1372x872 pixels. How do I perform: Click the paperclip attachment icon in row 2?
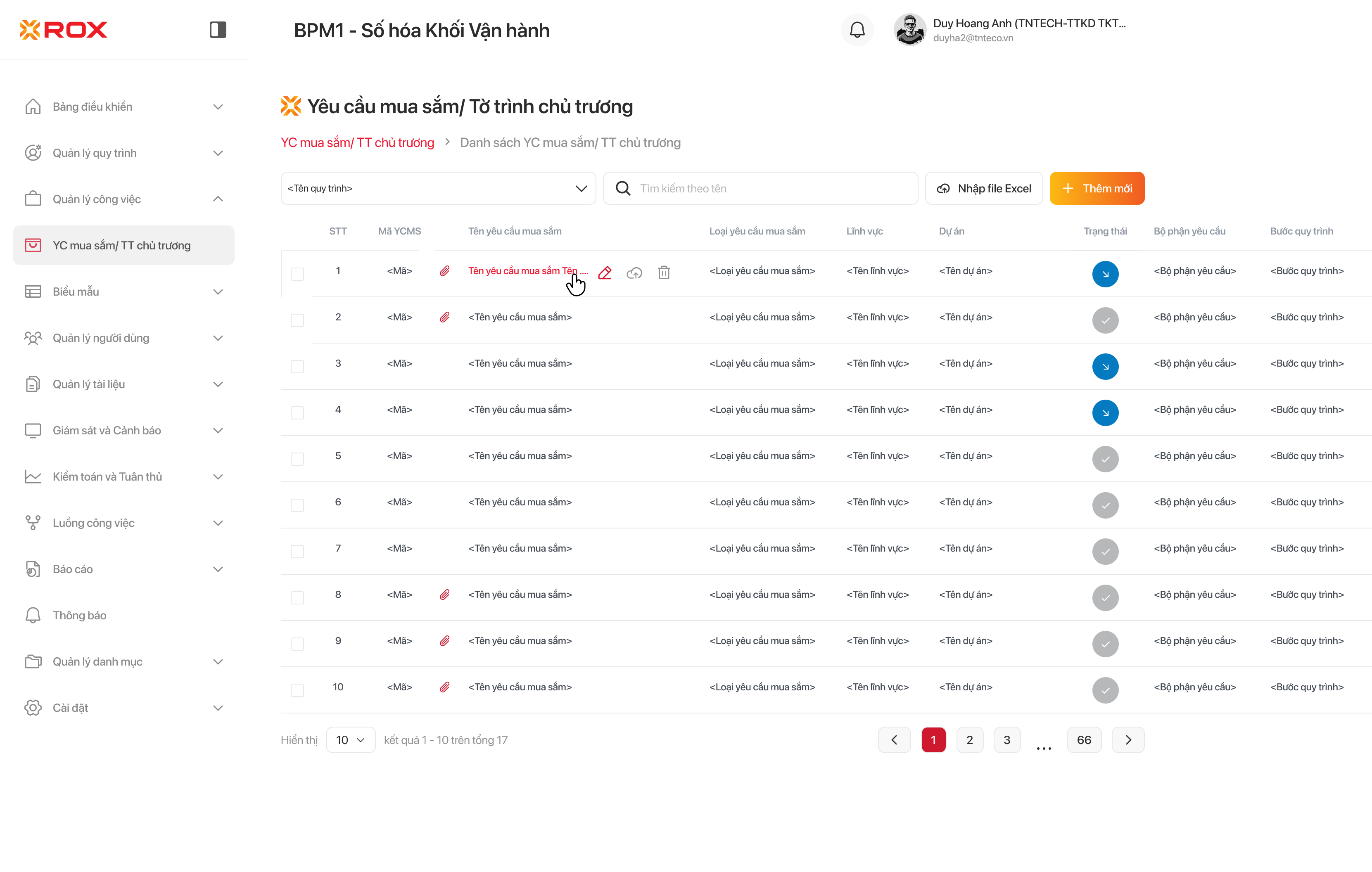pos(444,317)
